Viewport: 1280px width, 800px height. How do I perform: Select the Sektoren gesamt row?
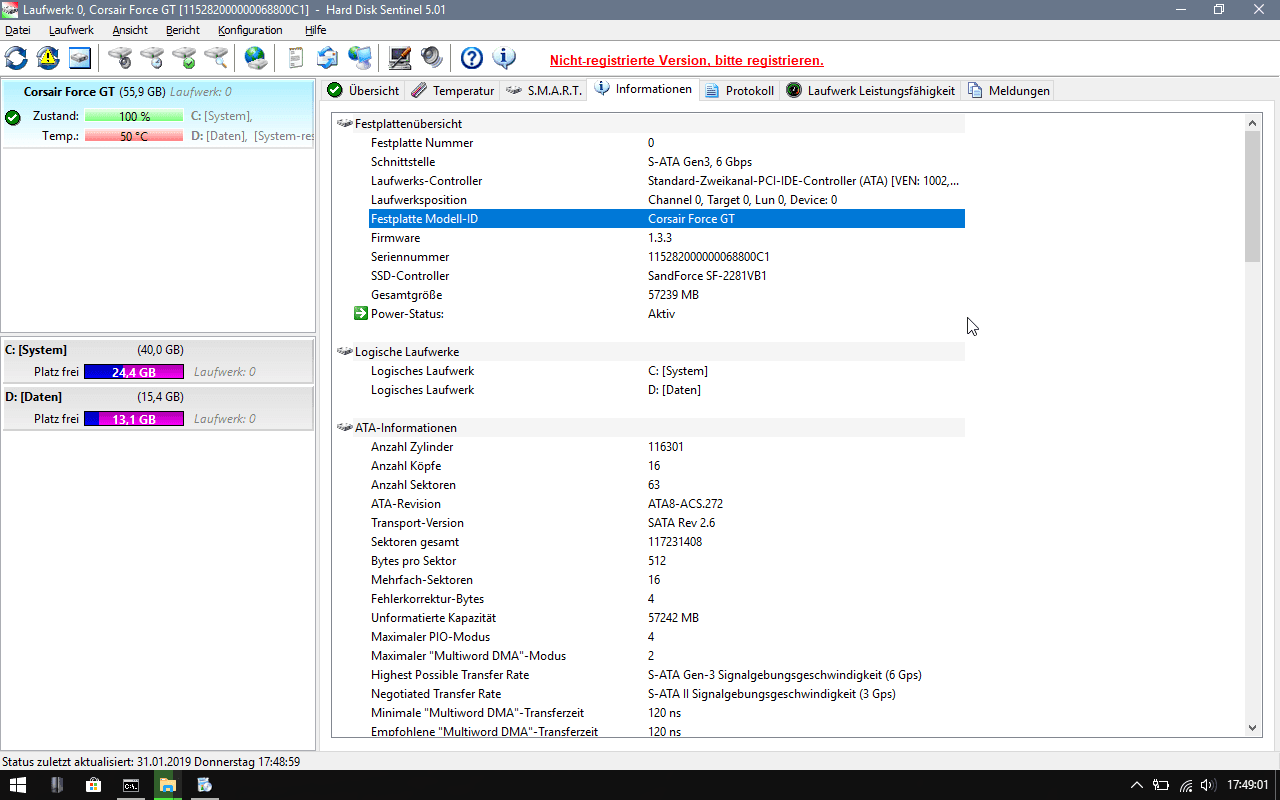click(667, 542)
